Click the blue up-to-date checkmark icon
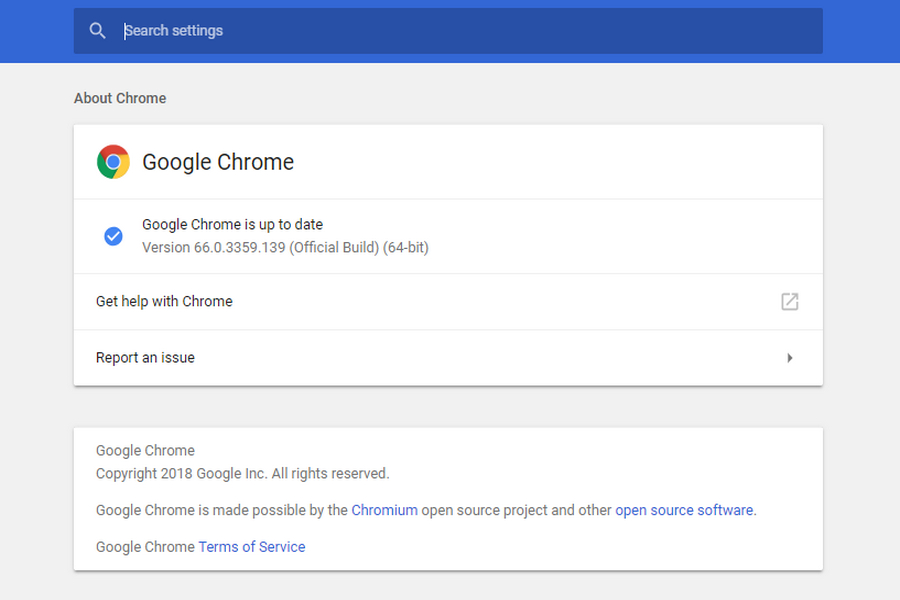 113,236
